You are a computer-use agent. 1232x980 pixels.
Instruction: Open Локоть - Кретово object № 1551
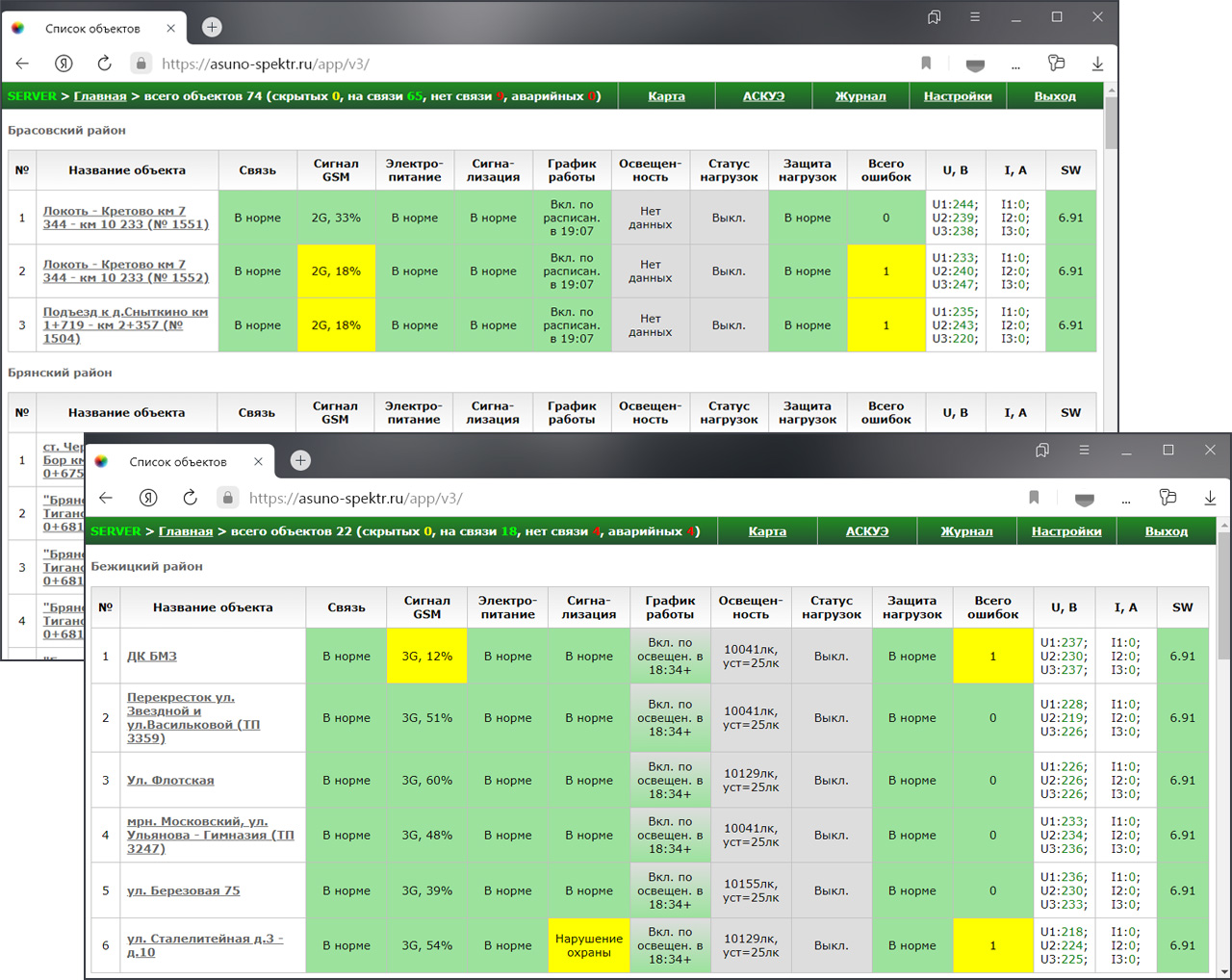click(x=125, y=218)
